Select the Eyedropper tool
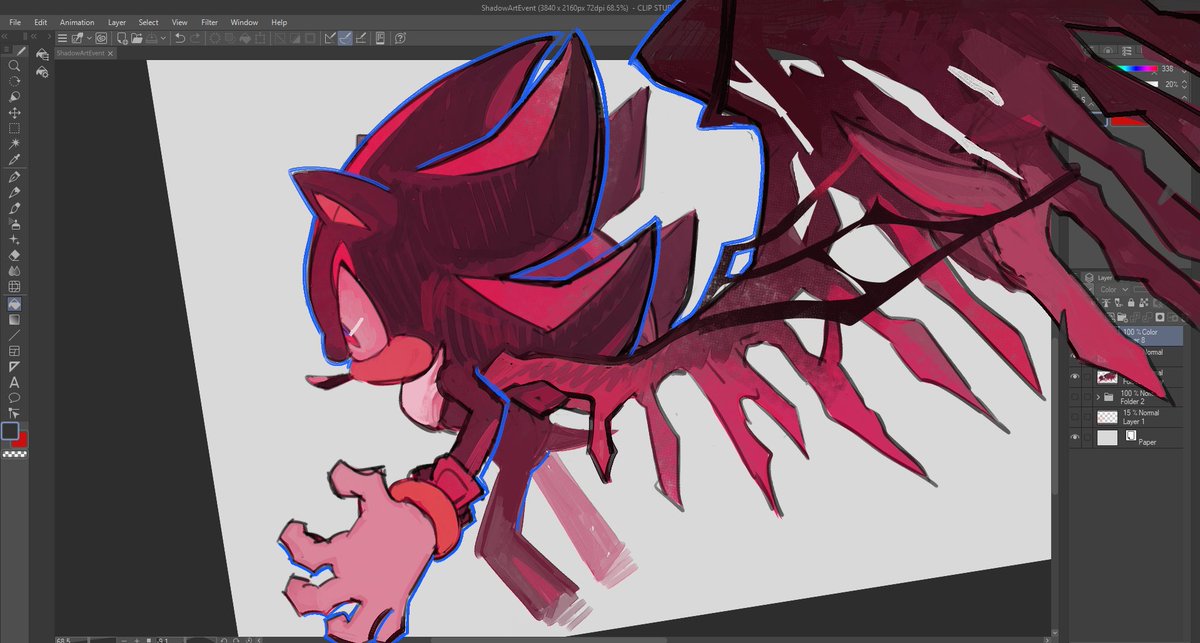Viewport: 1200px width, 643px height. (x=14, y=160)
